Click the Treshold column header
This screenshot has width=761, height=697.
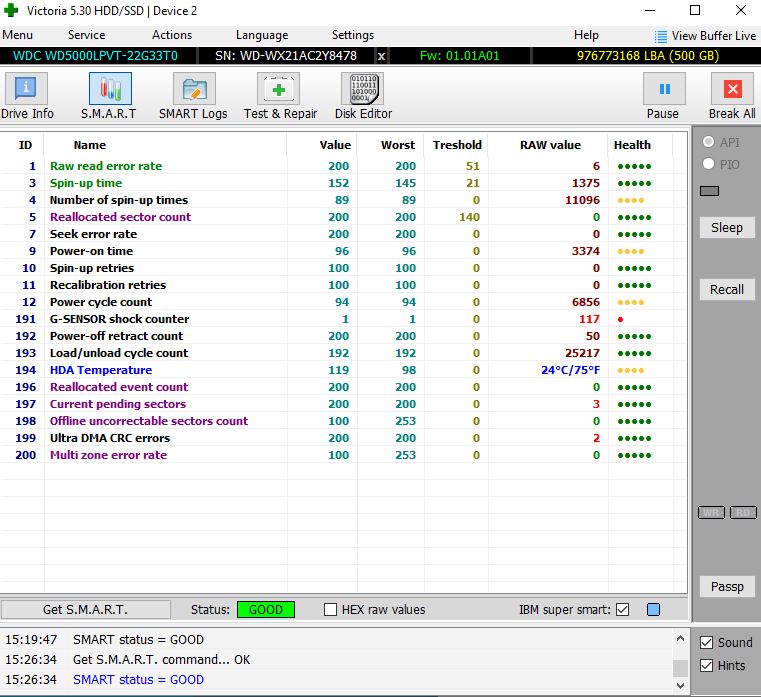(x=457, y=145)
